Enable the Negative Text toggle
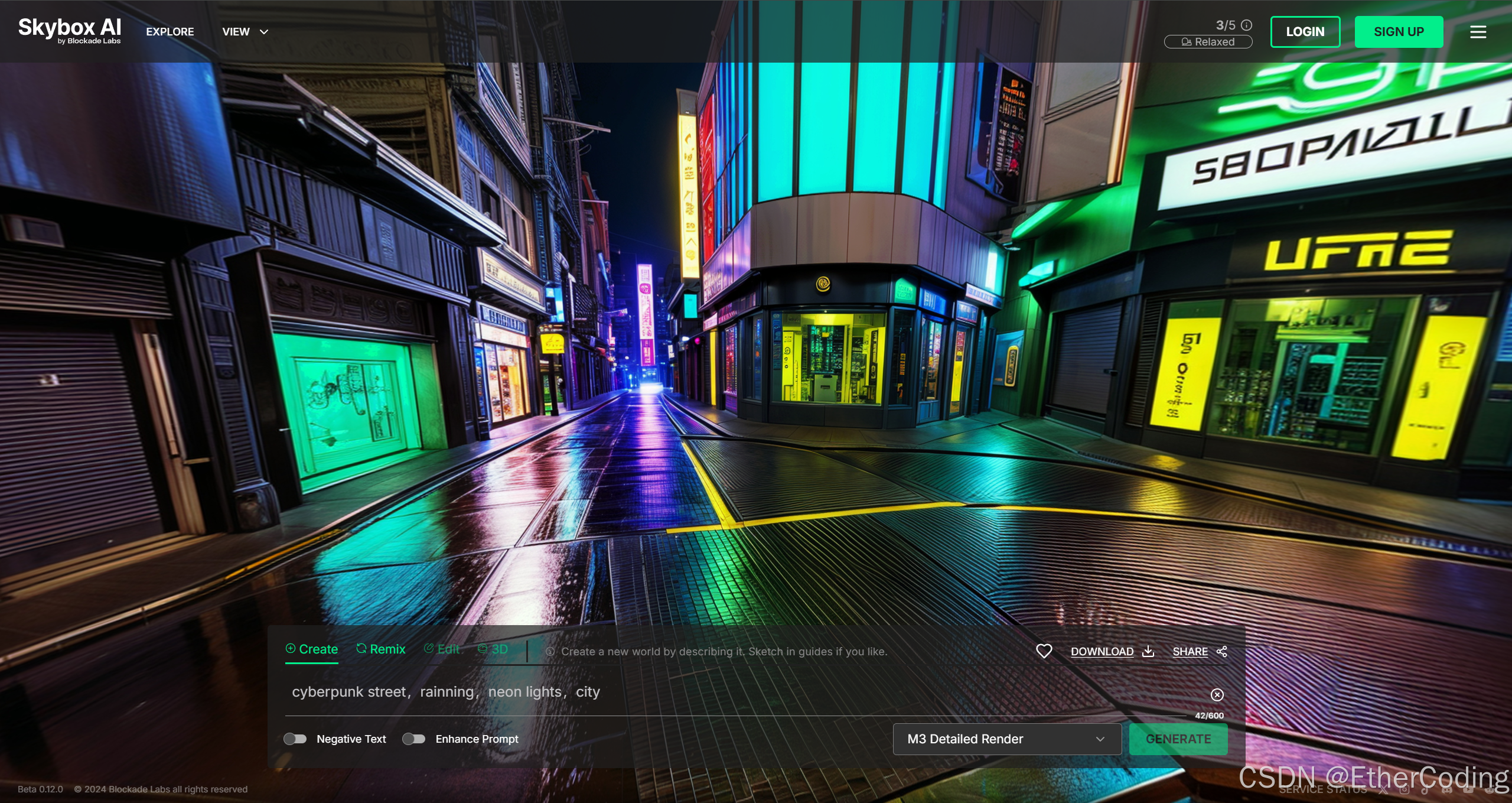 (x=295, y=739)
